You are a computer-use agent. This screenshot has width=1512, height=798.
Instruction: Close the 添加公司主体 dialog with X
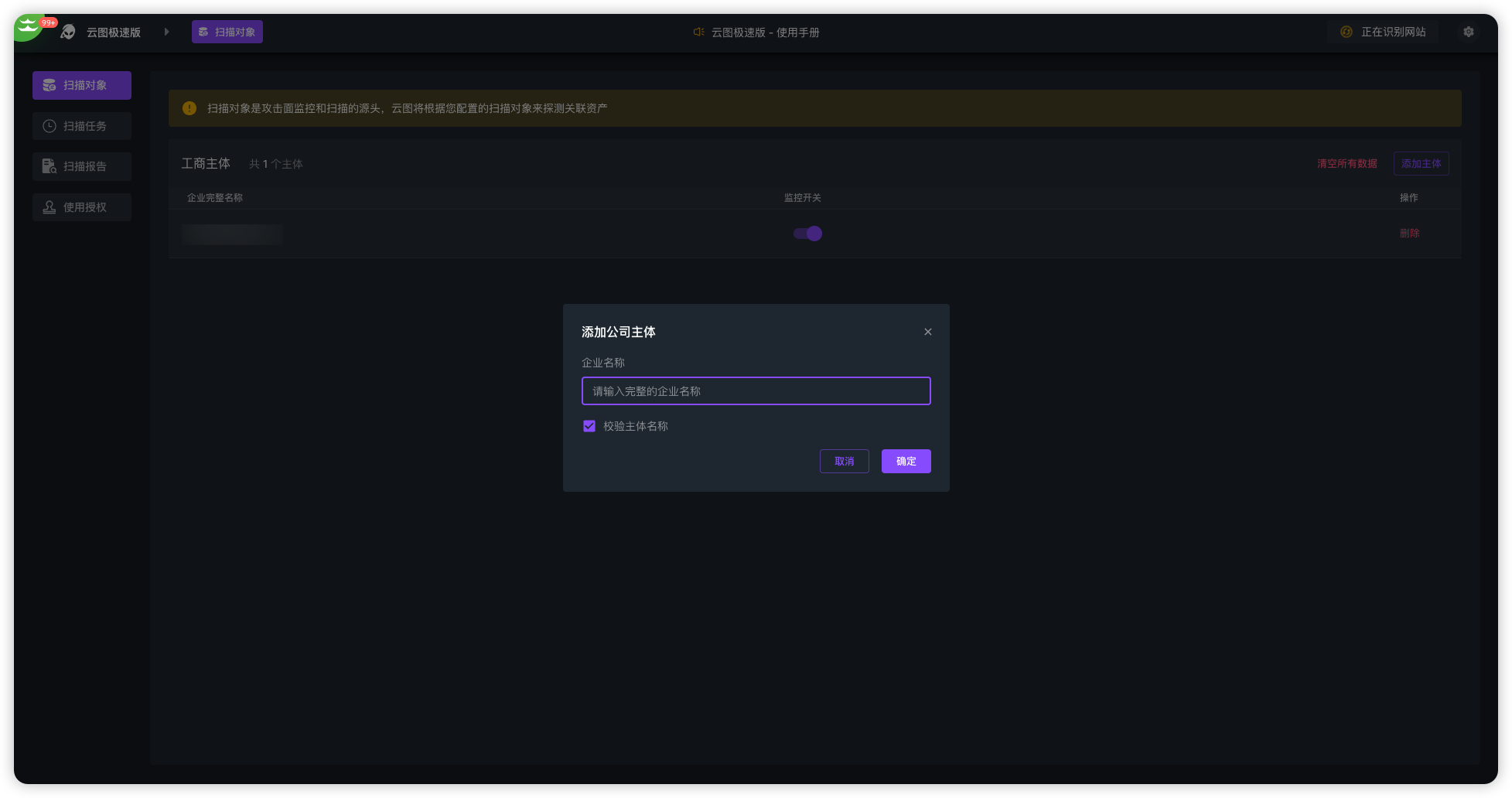point(927,332)
